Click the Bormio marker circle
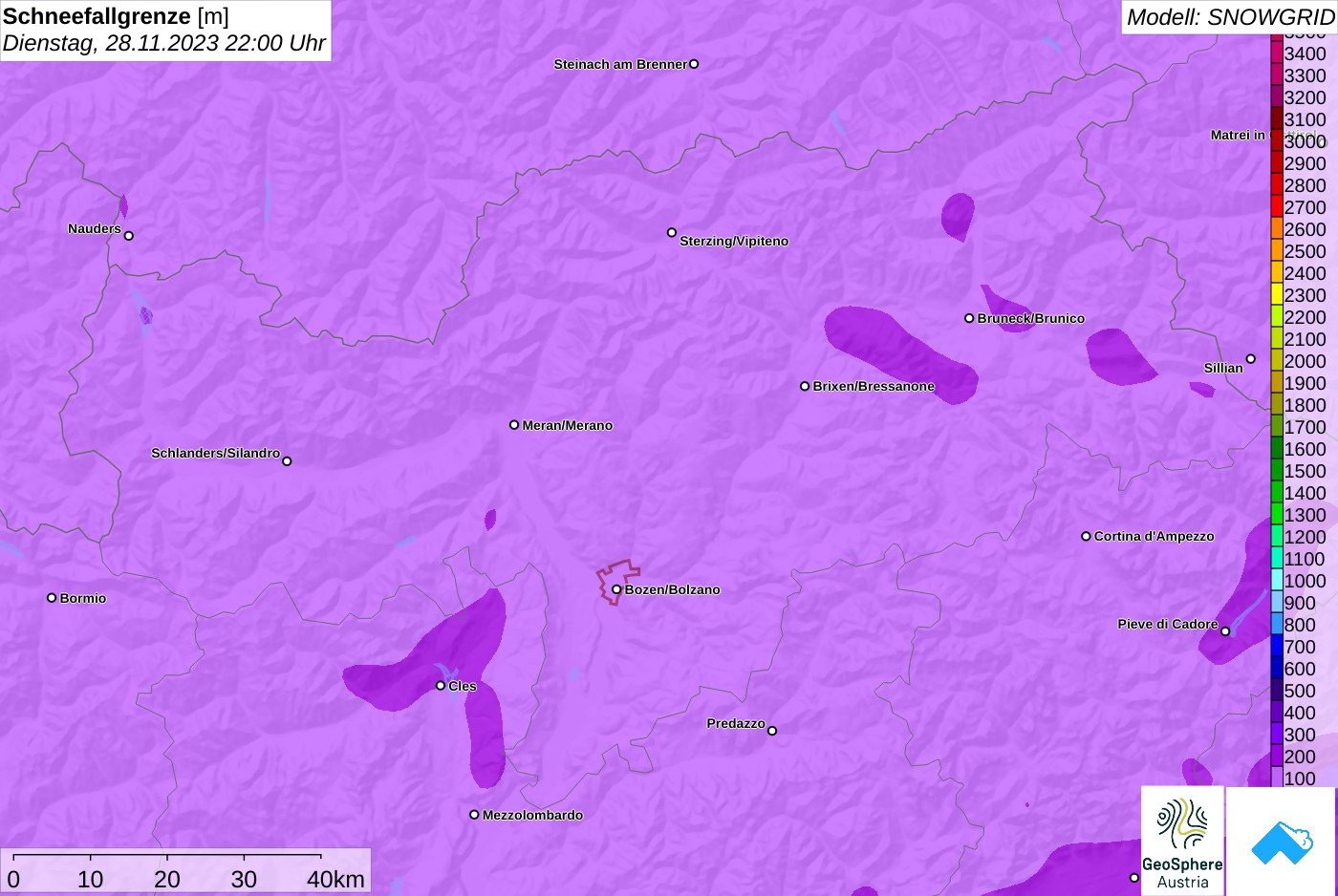Image resolution: width=1338 pixels, height=896 pixels. click(x=52, y=598)
